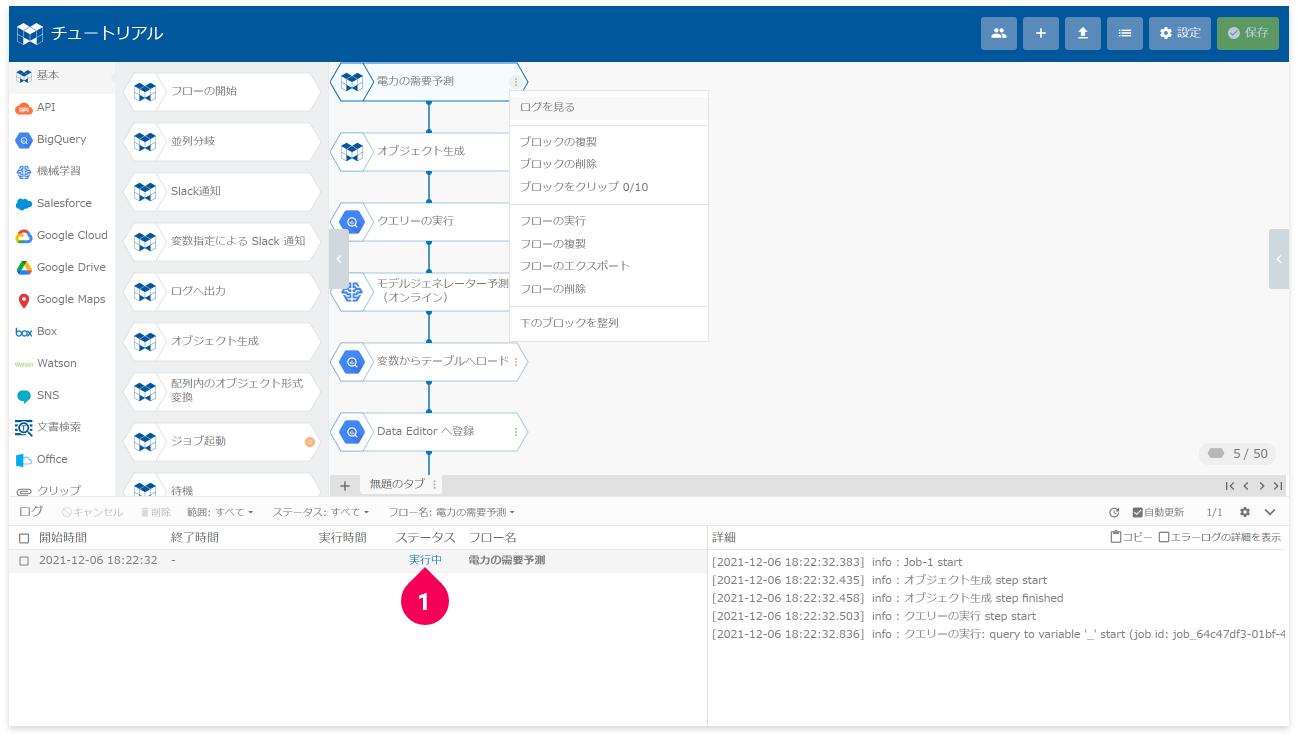Screen dimensions: 1298x738
Task: Add a new tab with the plus button
Action: point(344,485)
